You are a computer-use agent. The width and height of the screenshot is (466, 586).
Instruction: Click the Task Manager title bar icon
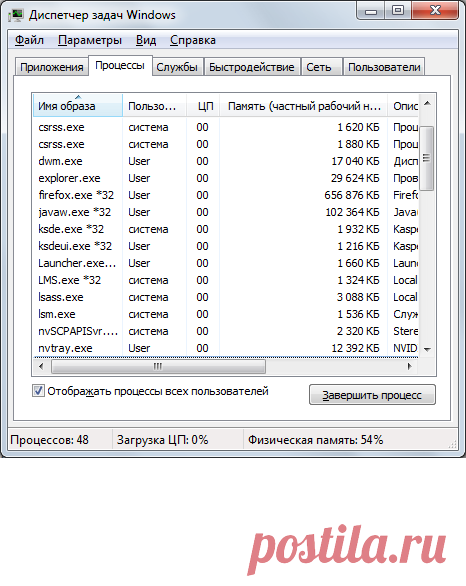point(16,15)
